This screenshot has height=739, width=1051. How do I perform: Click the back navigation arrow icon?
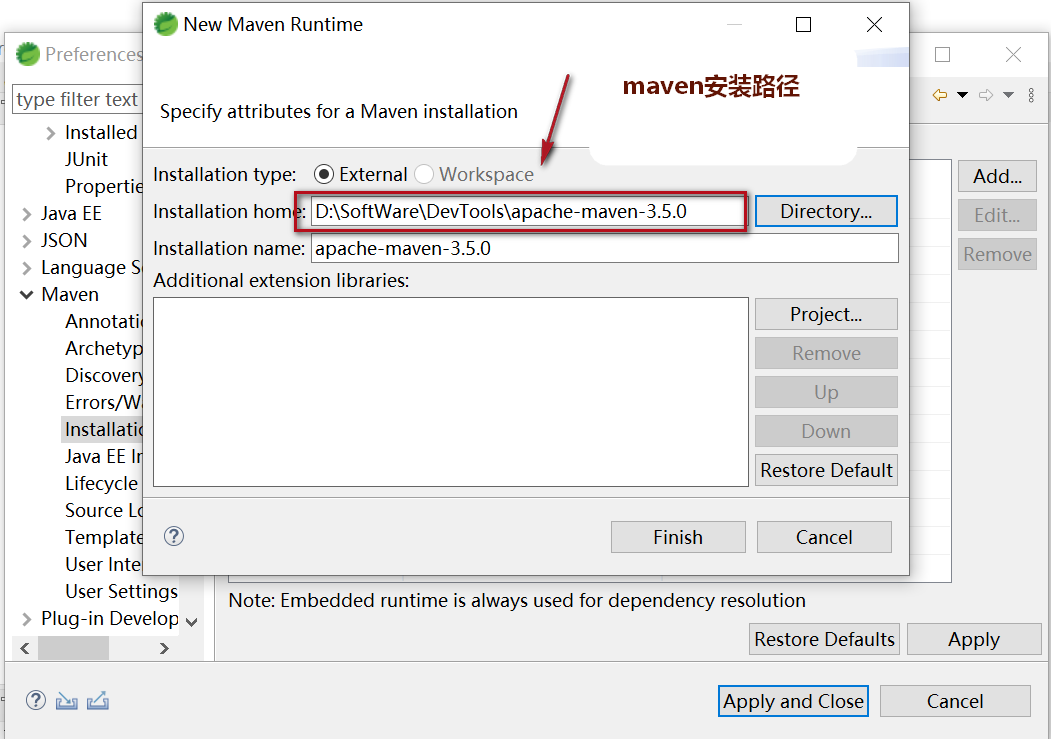(x=940, y=95)
